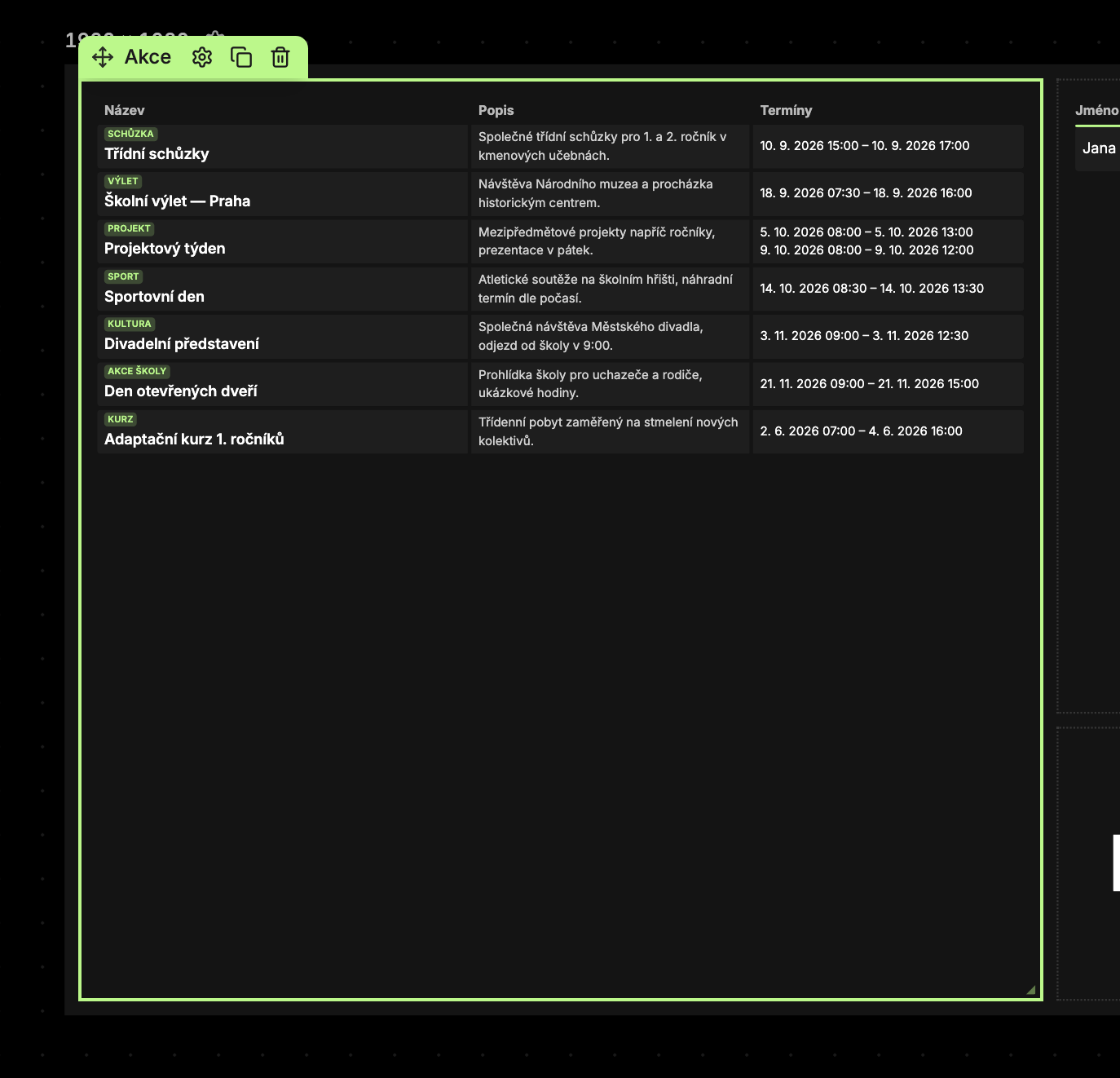Click the VÝLET tag badge
This screenshot has height=1078, width=1120.
[x=123, y=181]
